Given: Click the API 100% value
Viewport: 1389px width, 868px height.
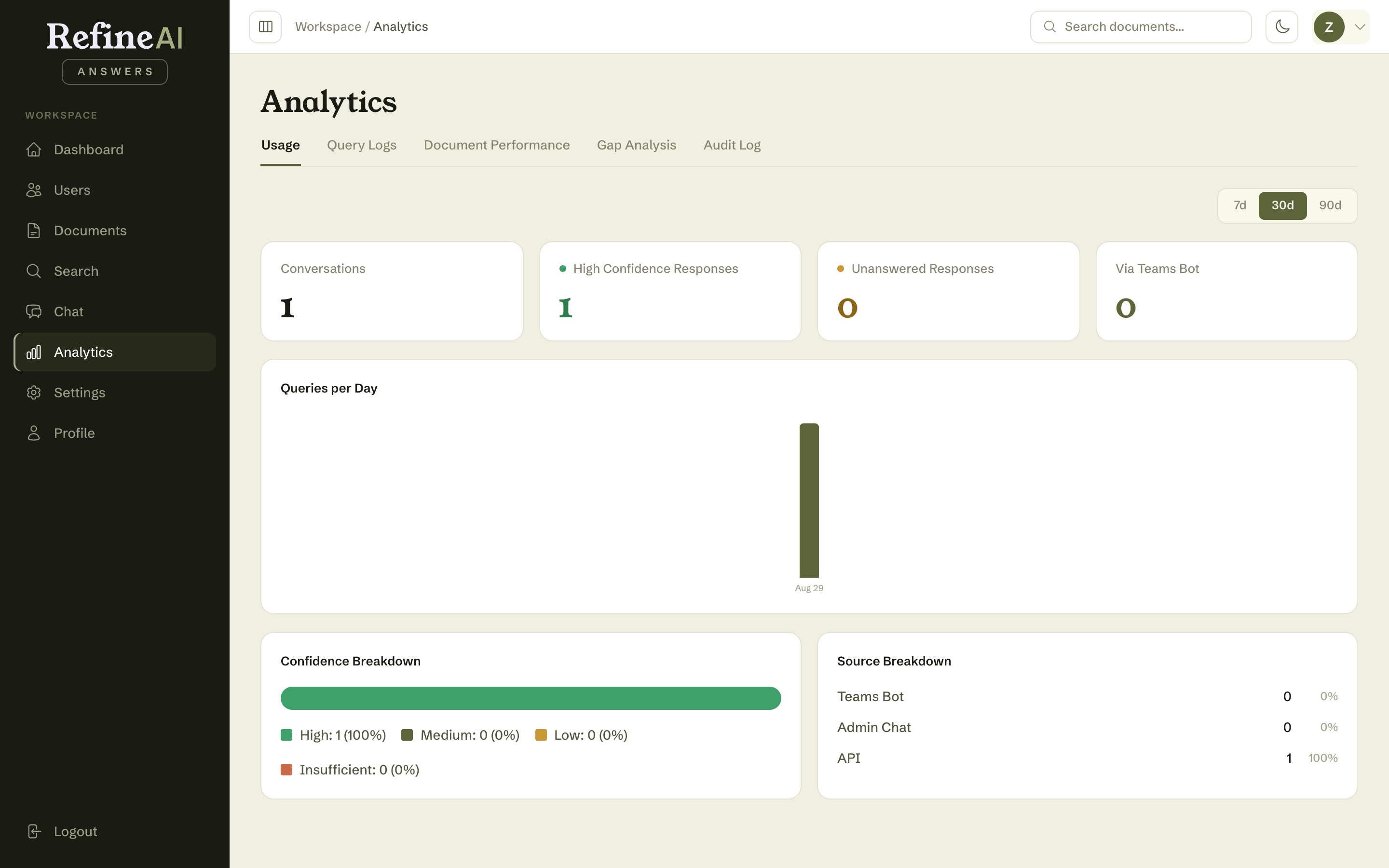Looking at the screenshot, I should 1322,759.
